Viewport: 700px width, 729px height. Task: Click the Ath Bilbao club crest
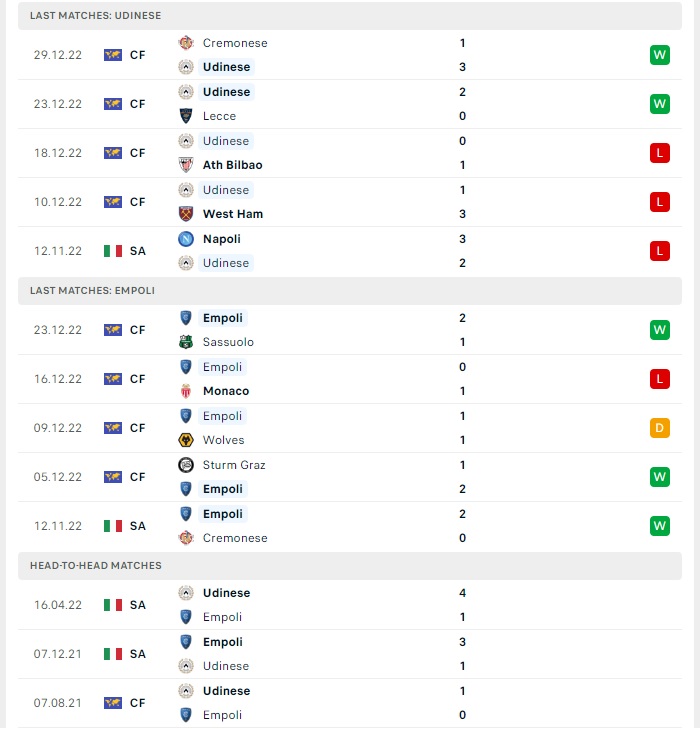point(186,165)
